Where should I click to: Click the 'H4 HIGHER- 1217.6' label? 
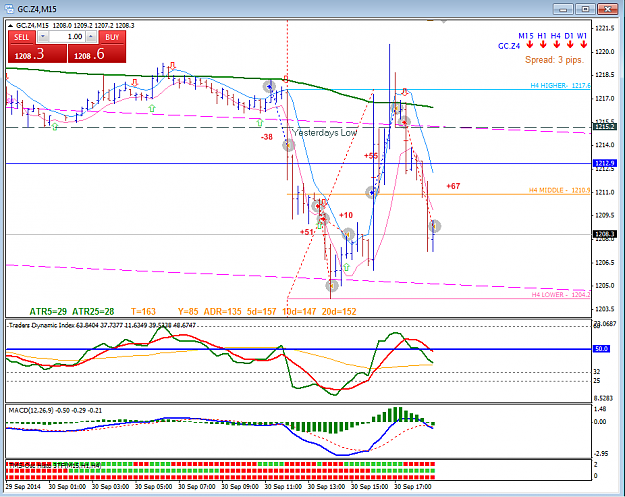[560, 86]
